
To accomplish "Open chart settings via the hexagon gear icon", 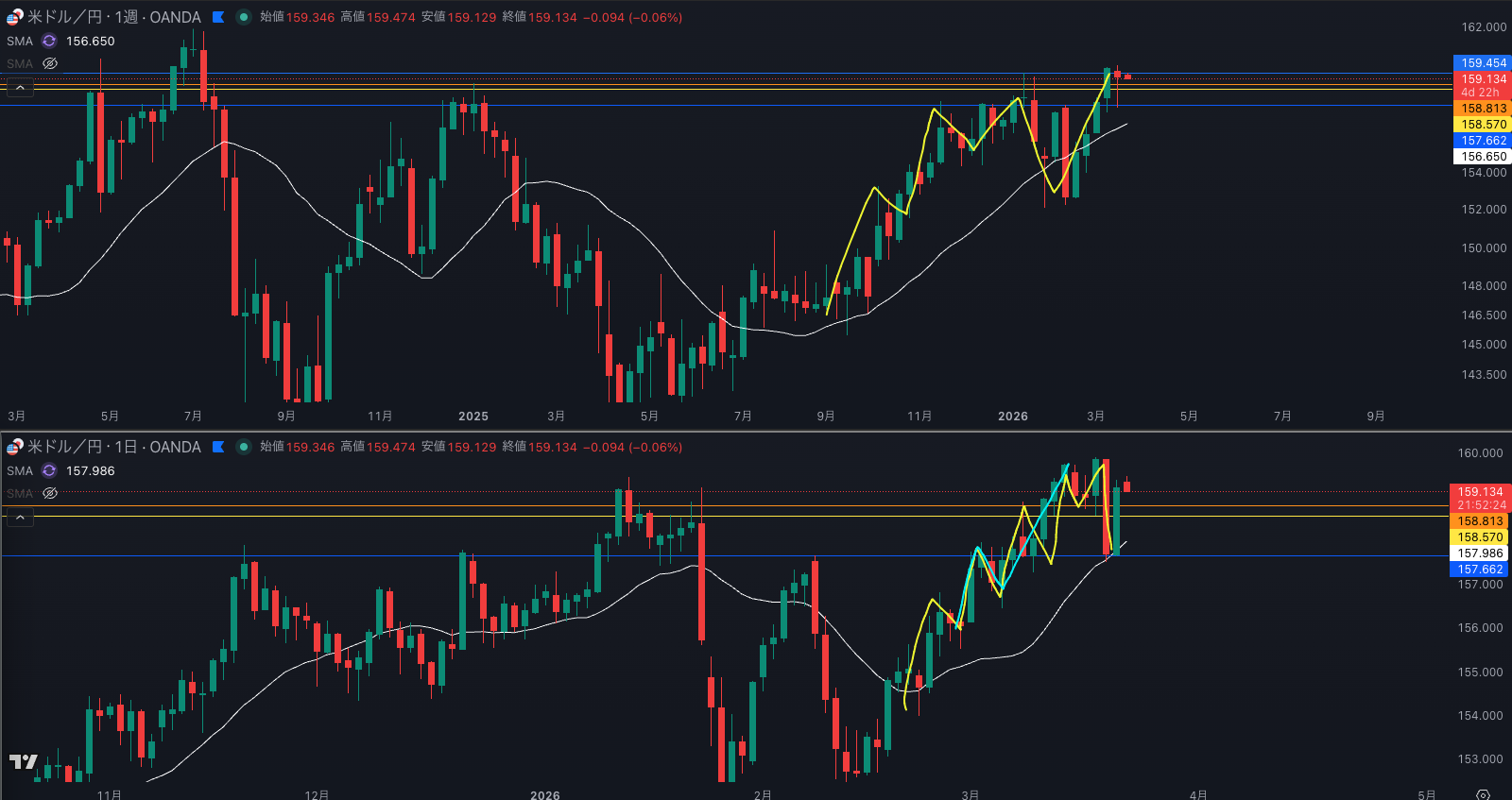I will [x=1483, y=794].
